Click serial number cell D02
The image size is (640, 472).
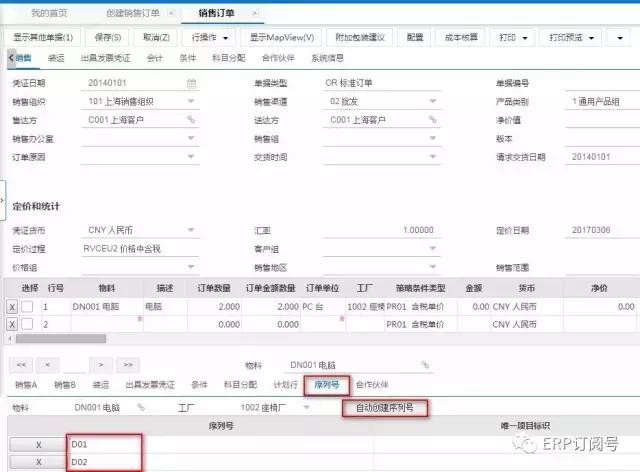(220, 462)
